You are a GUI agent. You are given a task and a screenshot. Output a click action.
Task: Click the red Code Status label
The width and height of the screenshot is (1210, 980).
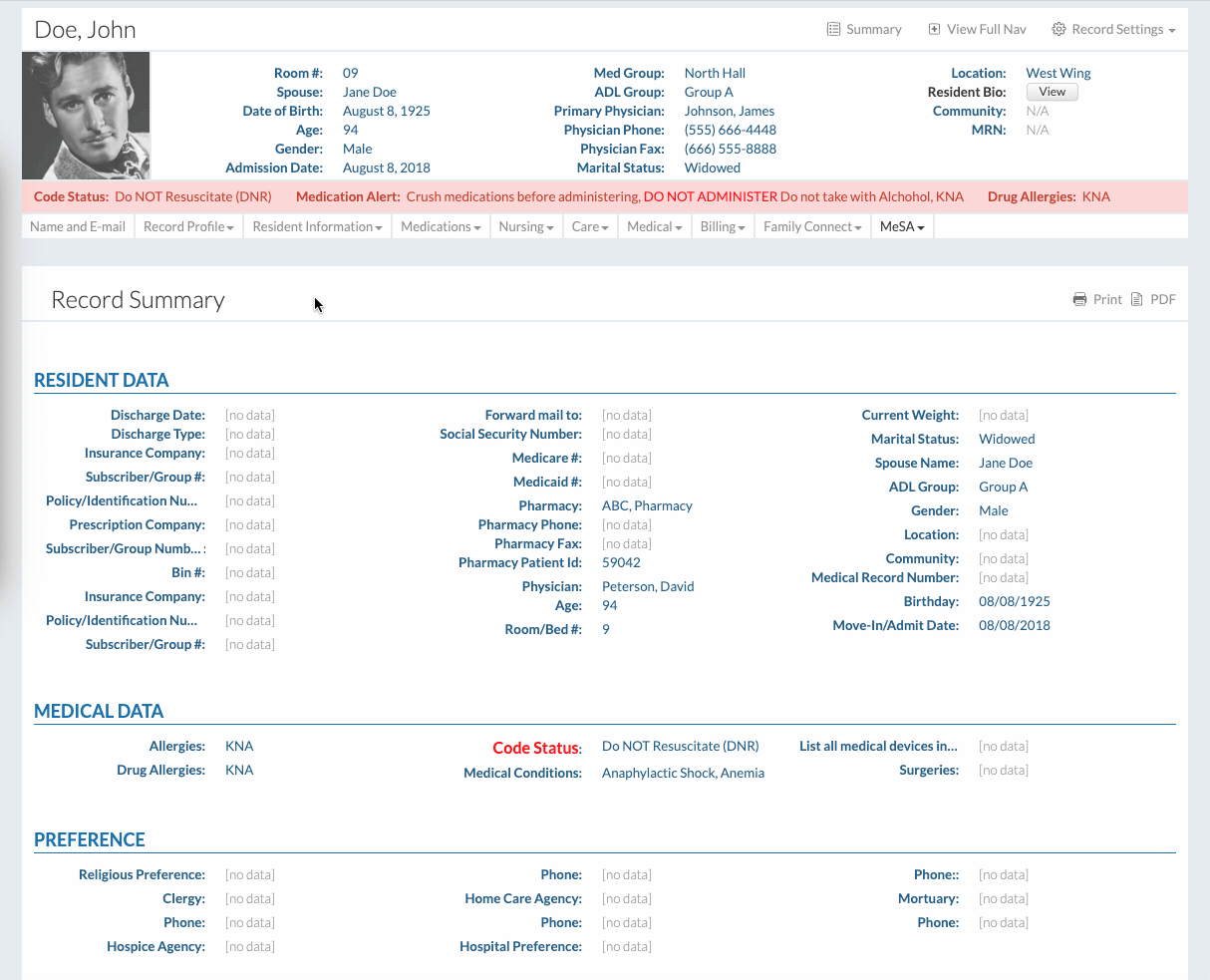[x=536, y=748]
